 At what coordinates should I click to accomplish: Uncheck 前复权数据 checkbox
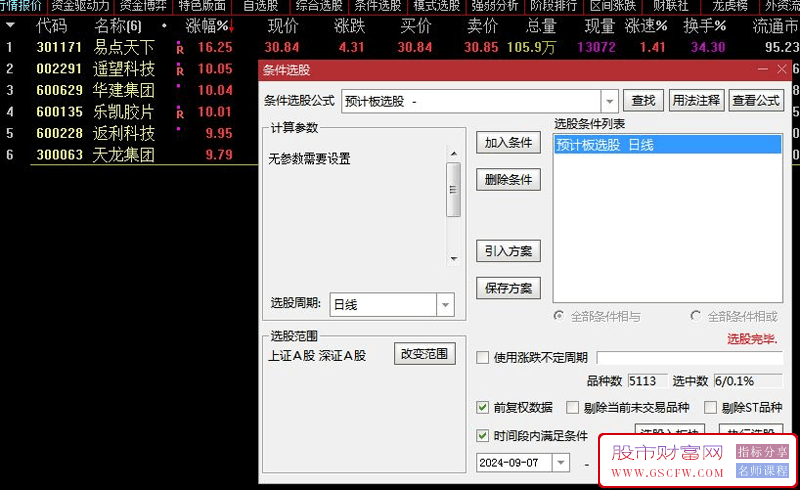482,407
